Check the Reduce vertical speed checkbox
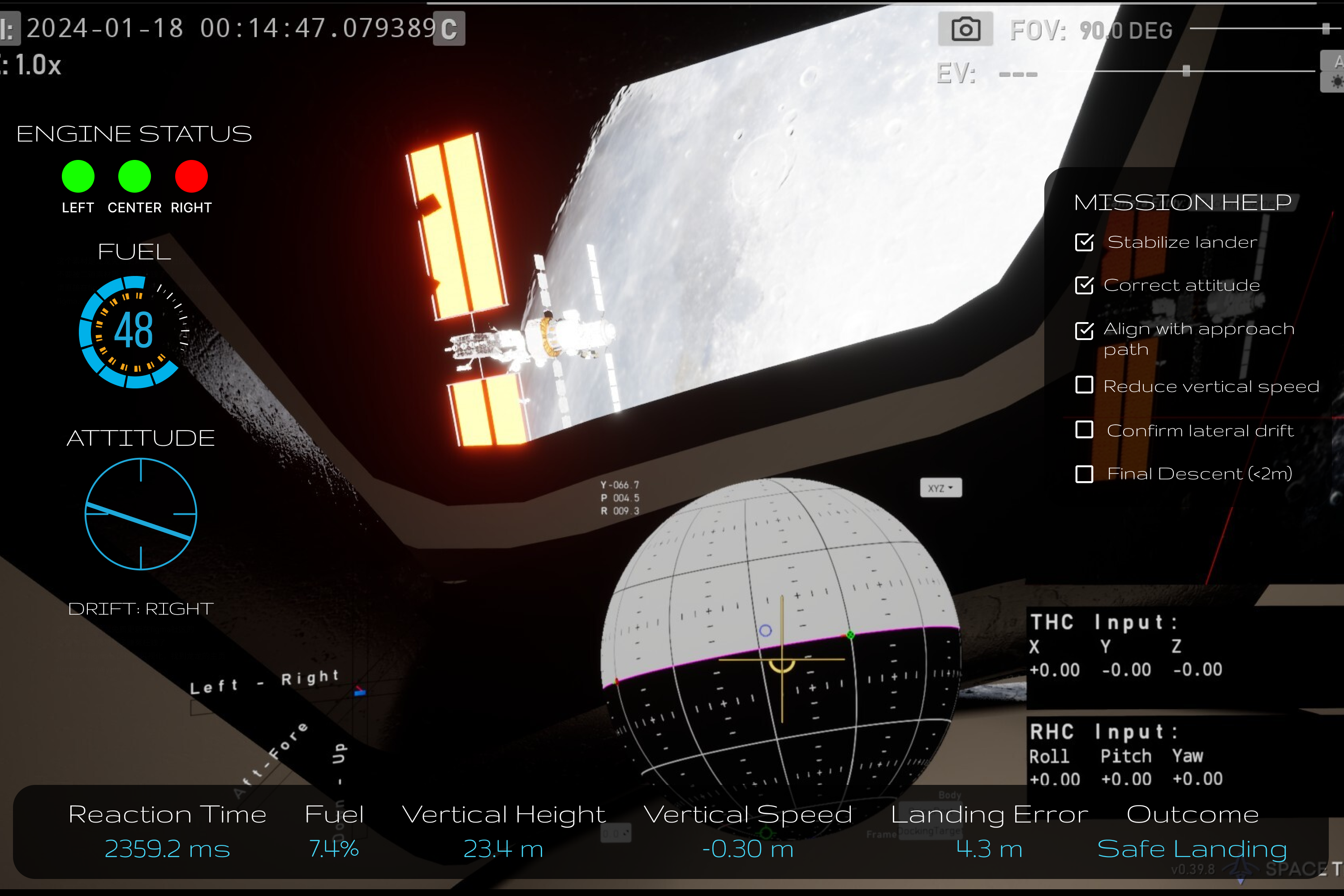This screenshot has width=1344, height=896. click(x=1084, y=385)
